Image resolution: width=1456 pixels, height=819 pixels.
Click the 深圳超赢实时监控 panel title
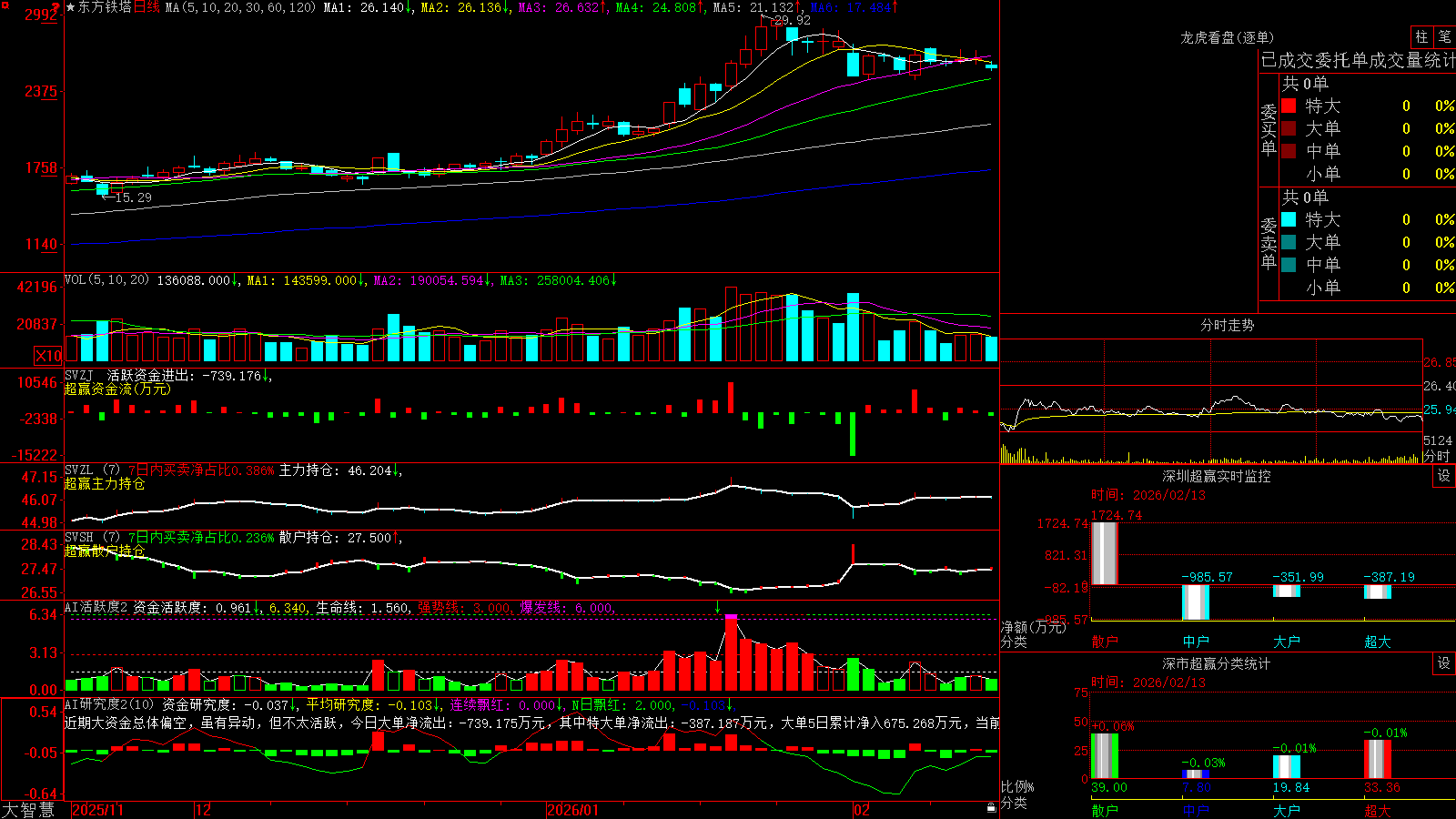point(1217,476)
